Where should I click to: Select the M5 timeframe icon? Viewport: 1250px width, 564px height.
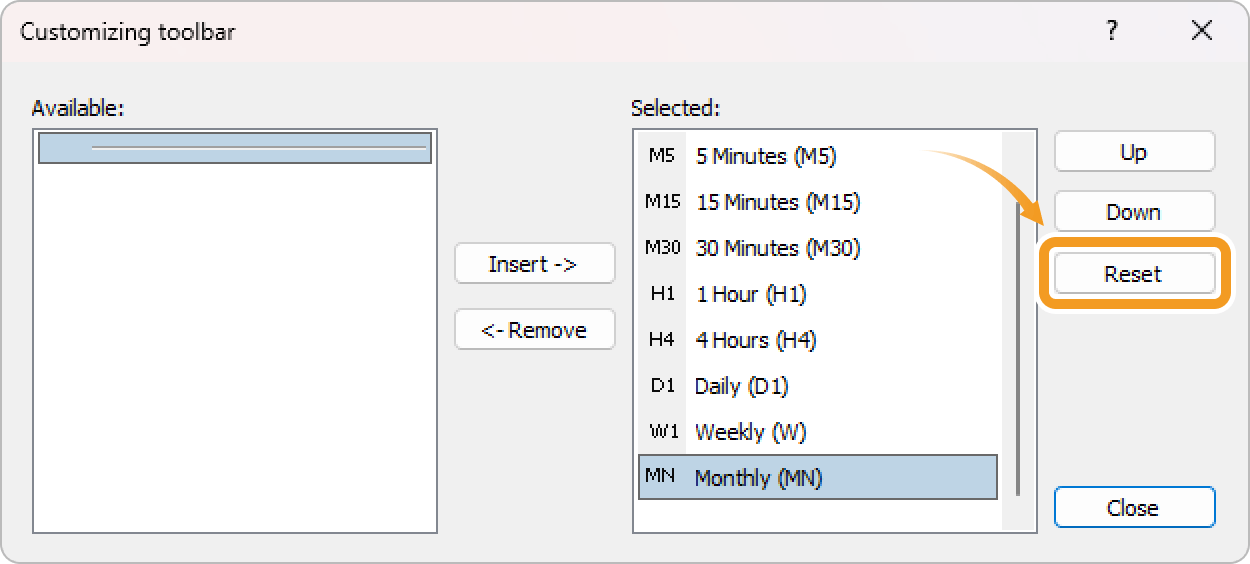click(x=662, y=156)
